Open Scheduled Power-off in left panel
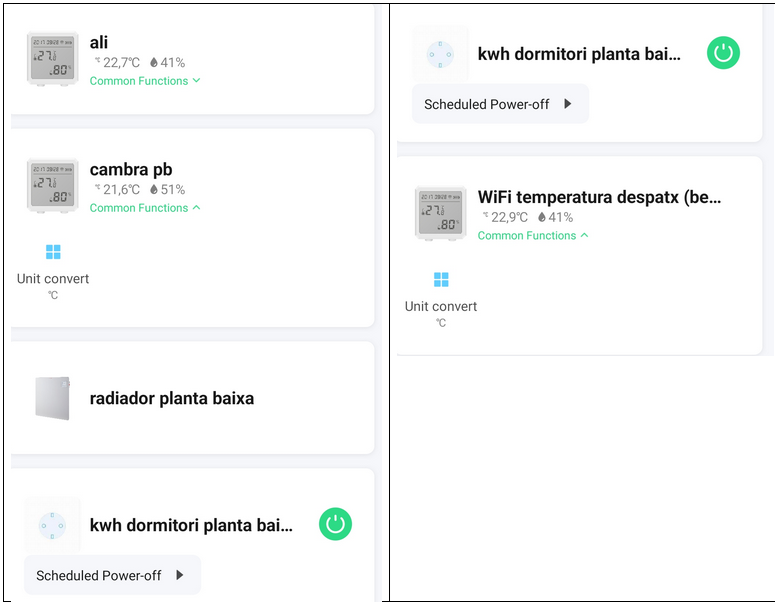Image resolution: width=775 pixels, height=616 pixels. [x=111, y=575]
